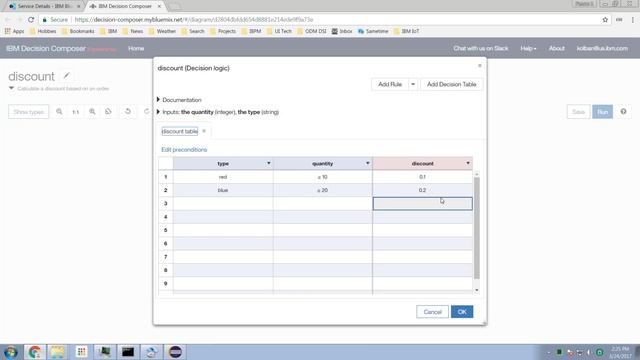Select the discount cell in row 3
This screenshot has height=360, width=640.
coord(422,203)
